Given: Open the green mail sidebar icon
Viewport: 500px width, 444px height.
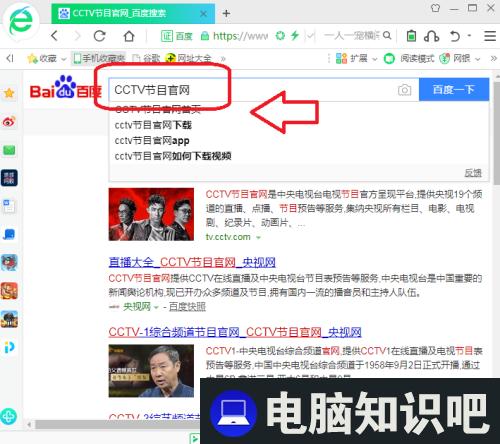Looking at the screenshot, I should [9, 150].
